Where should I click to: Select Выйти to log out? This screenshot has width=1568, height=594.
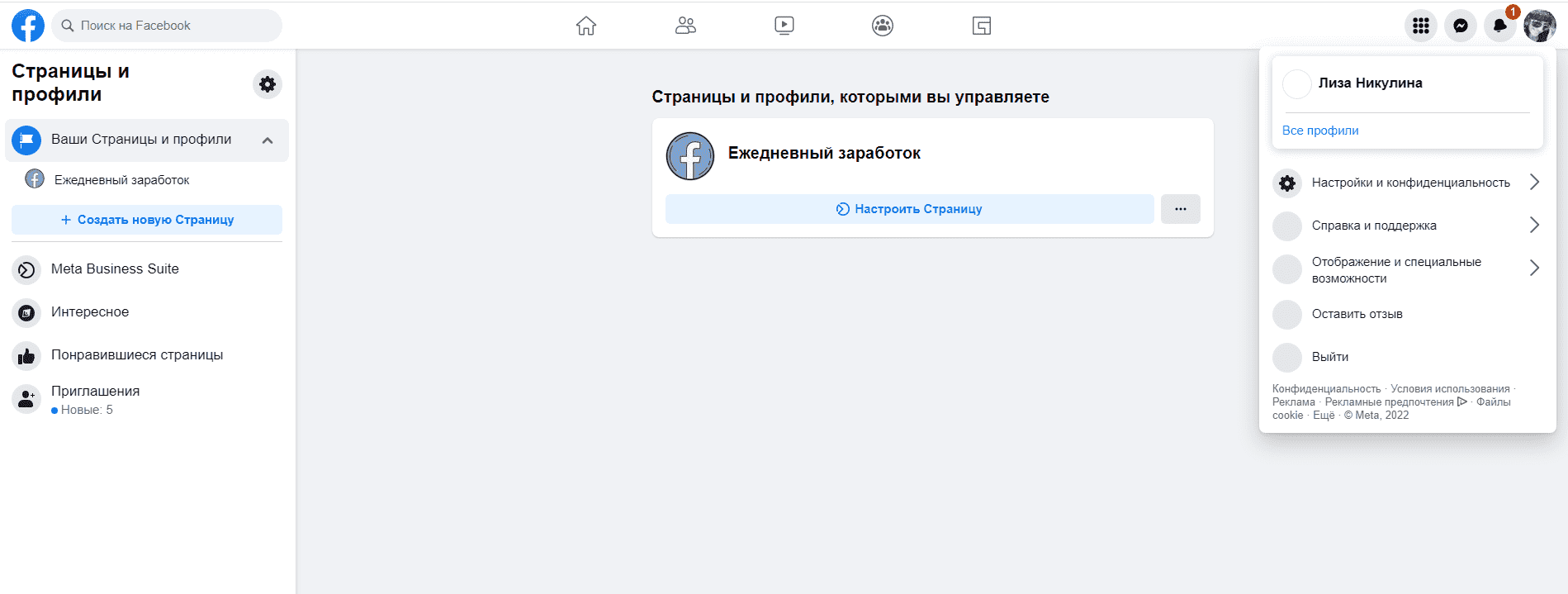click(x=1329, y=357)
